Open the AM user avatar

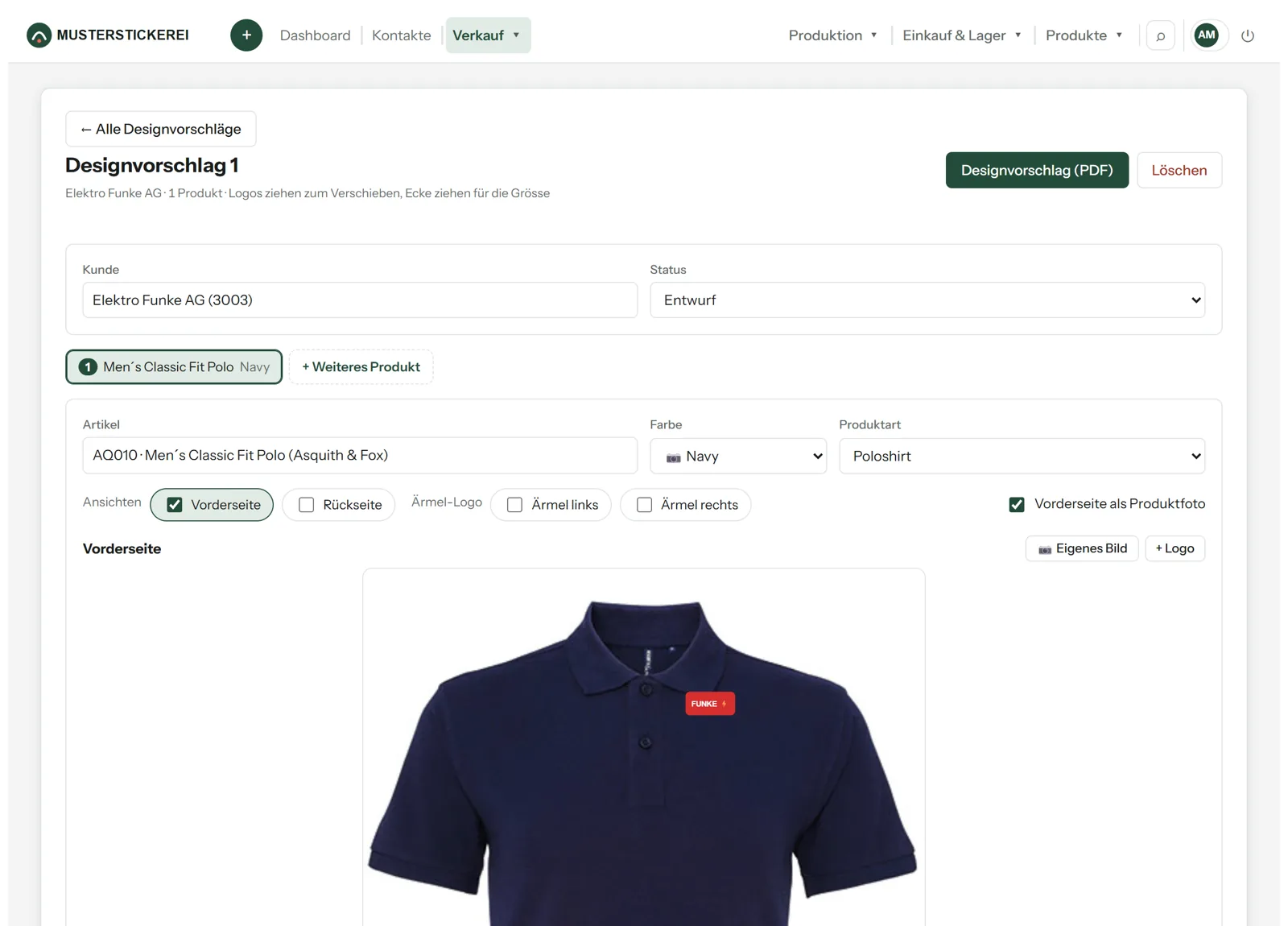[1206, 35]
